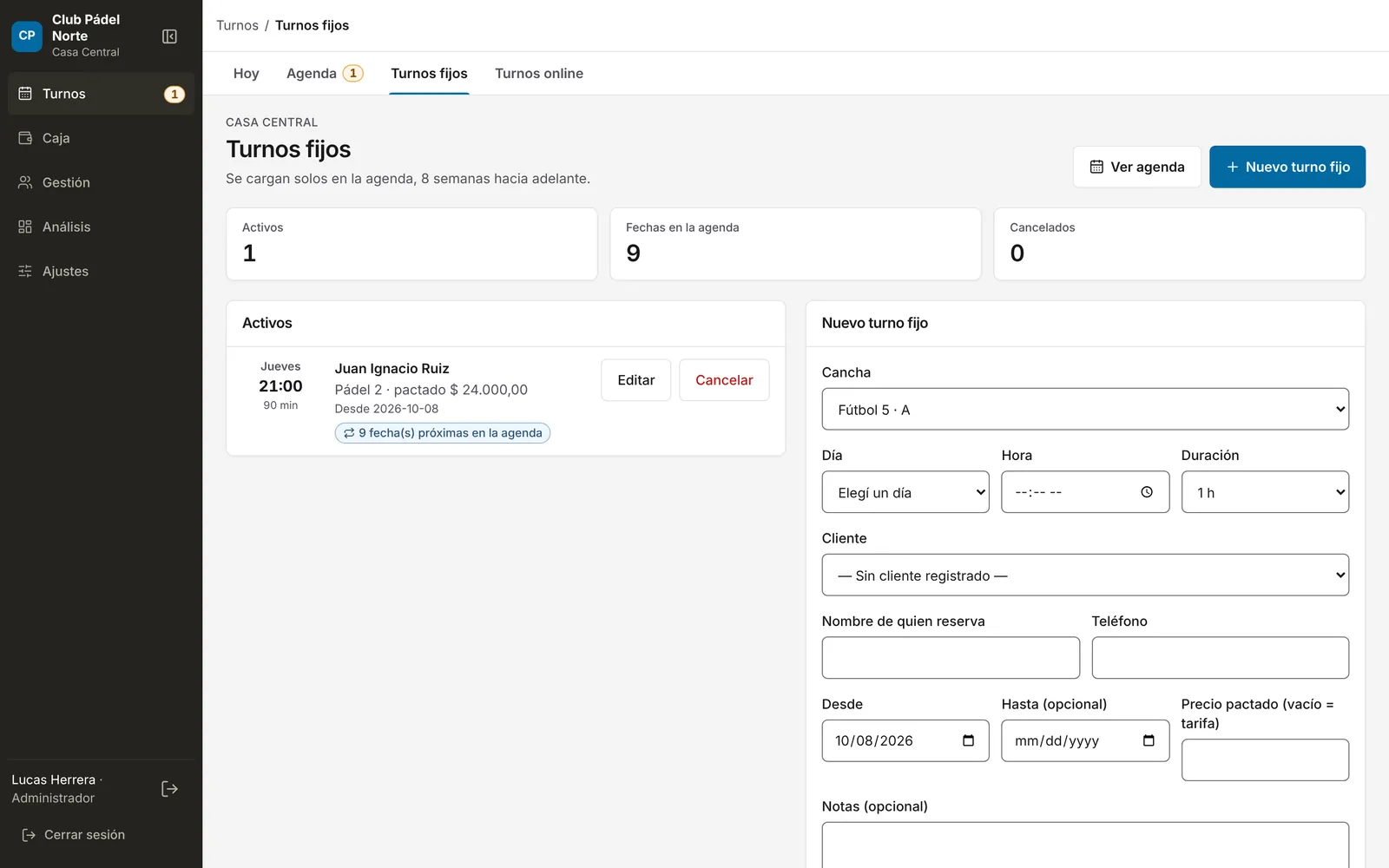Click the Cancelados summary card

click(x=1179, y=244)
